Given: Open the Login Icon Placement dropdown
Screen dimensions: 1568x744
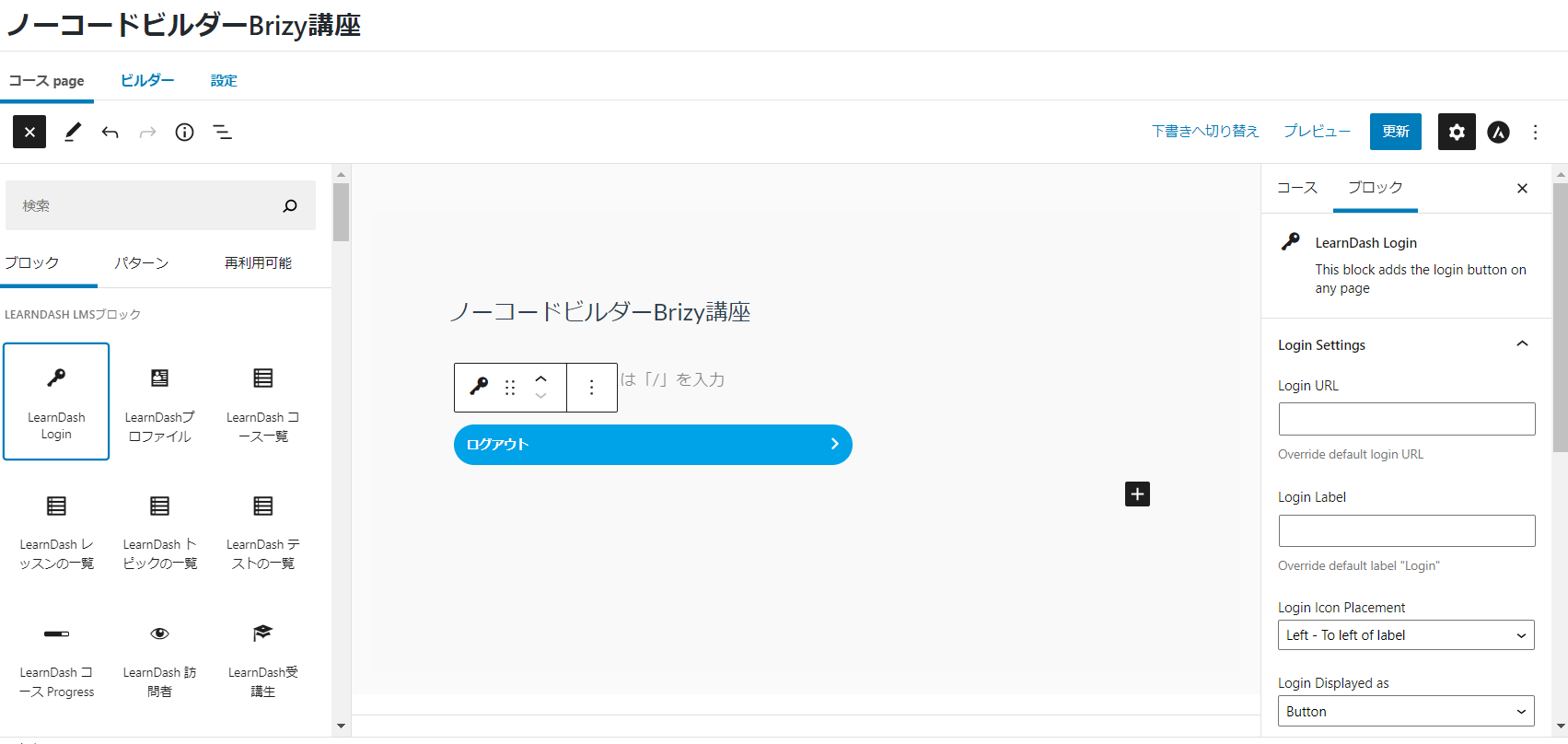Looking at the screenshot, I should click(1405, 635).
